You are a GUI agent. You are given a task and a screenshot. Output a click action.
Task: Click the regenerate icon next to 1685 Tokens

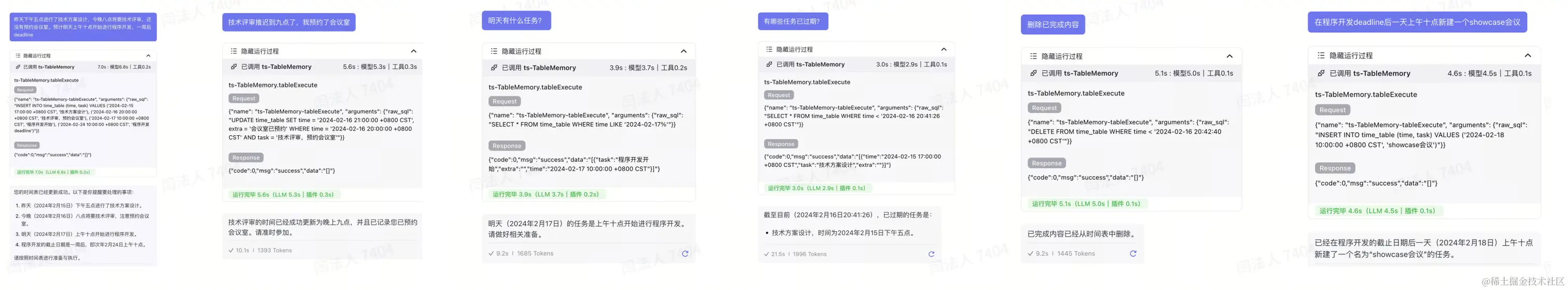coord(685,254)
